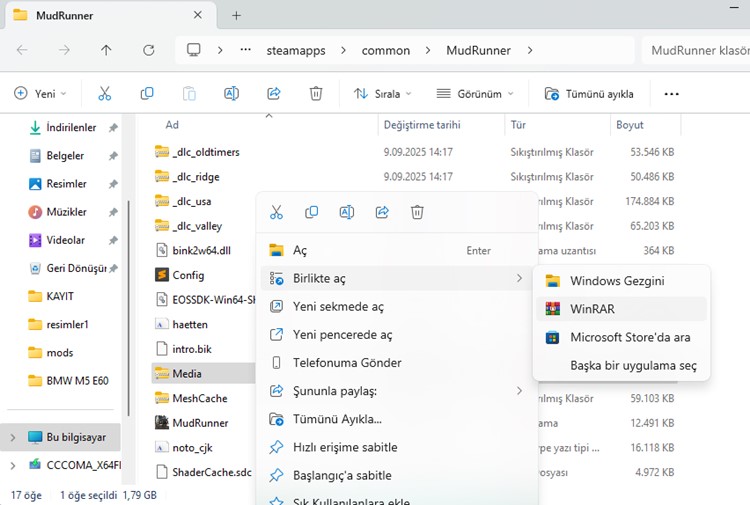Click the toolbar Share icon

tap(274, 93)
